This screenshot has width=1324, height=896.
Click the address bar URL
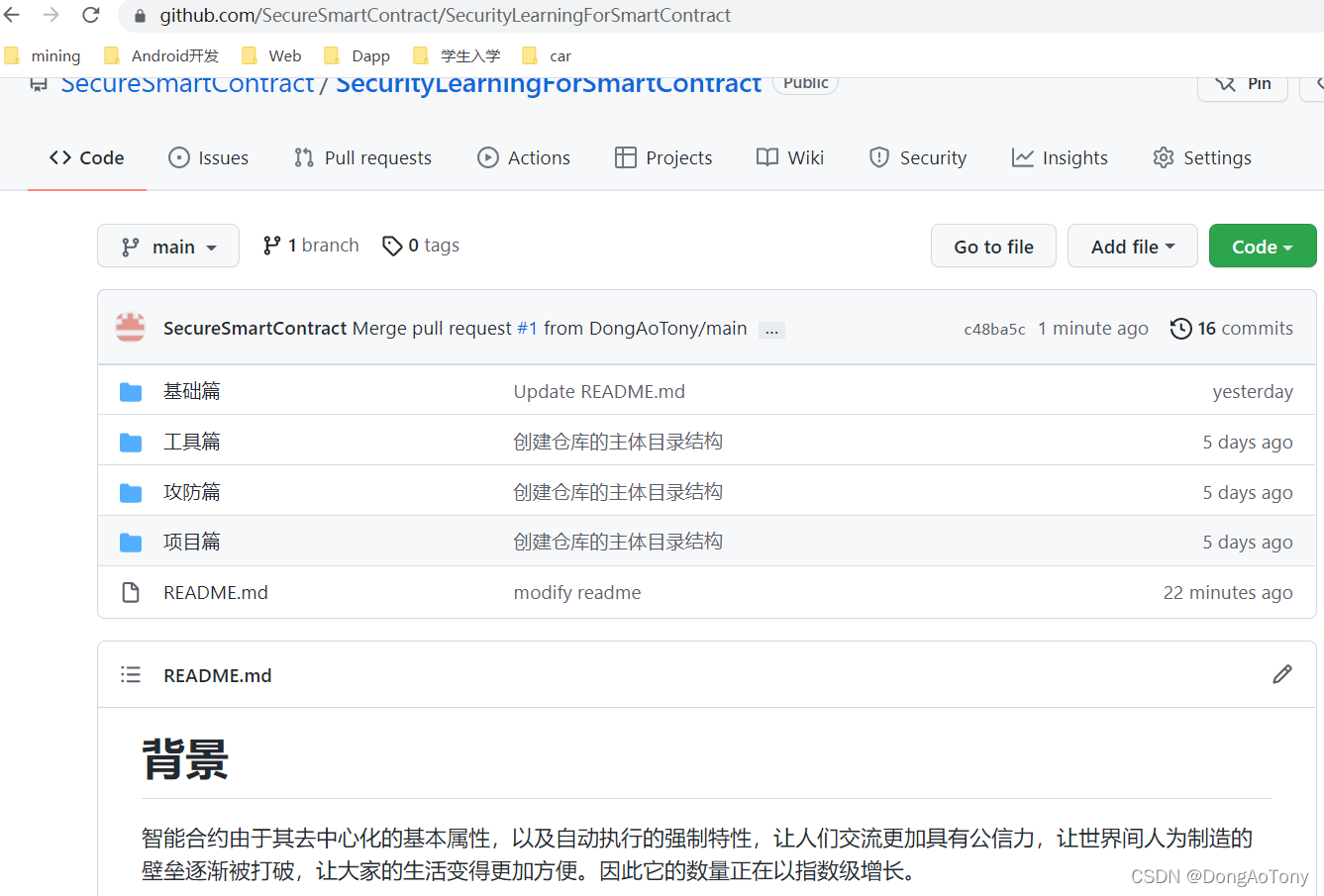click(445, 16)
